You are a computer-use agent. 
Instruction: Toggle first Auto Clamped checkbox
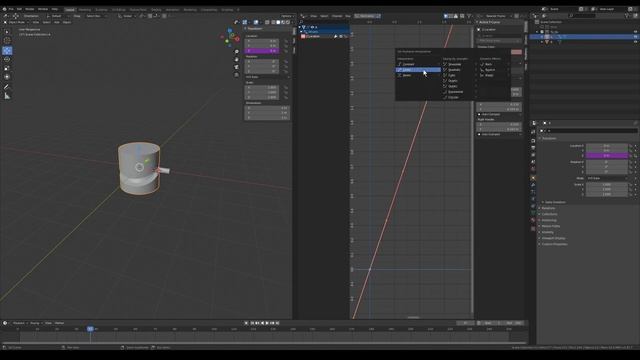[480, 114]
